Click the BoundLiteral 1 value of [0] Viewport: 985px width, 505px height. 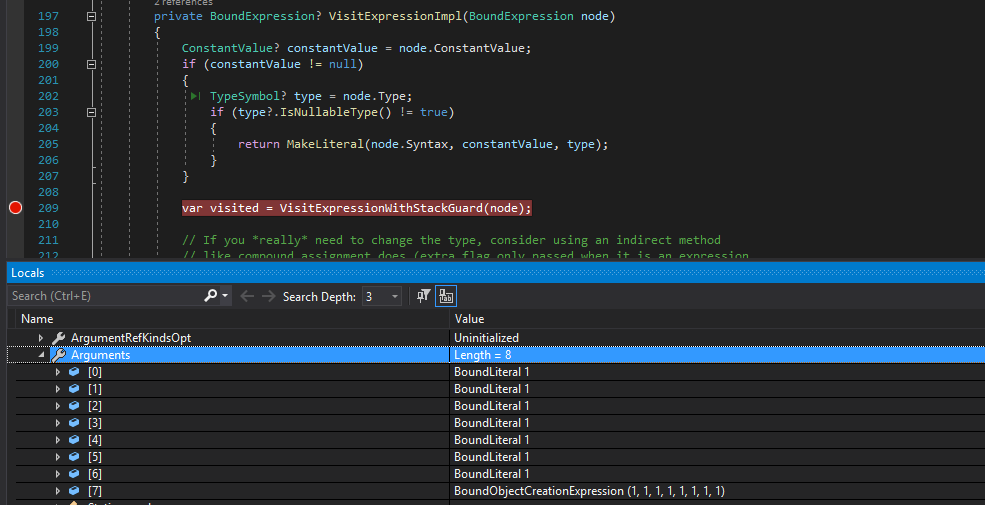coord(492,372)
